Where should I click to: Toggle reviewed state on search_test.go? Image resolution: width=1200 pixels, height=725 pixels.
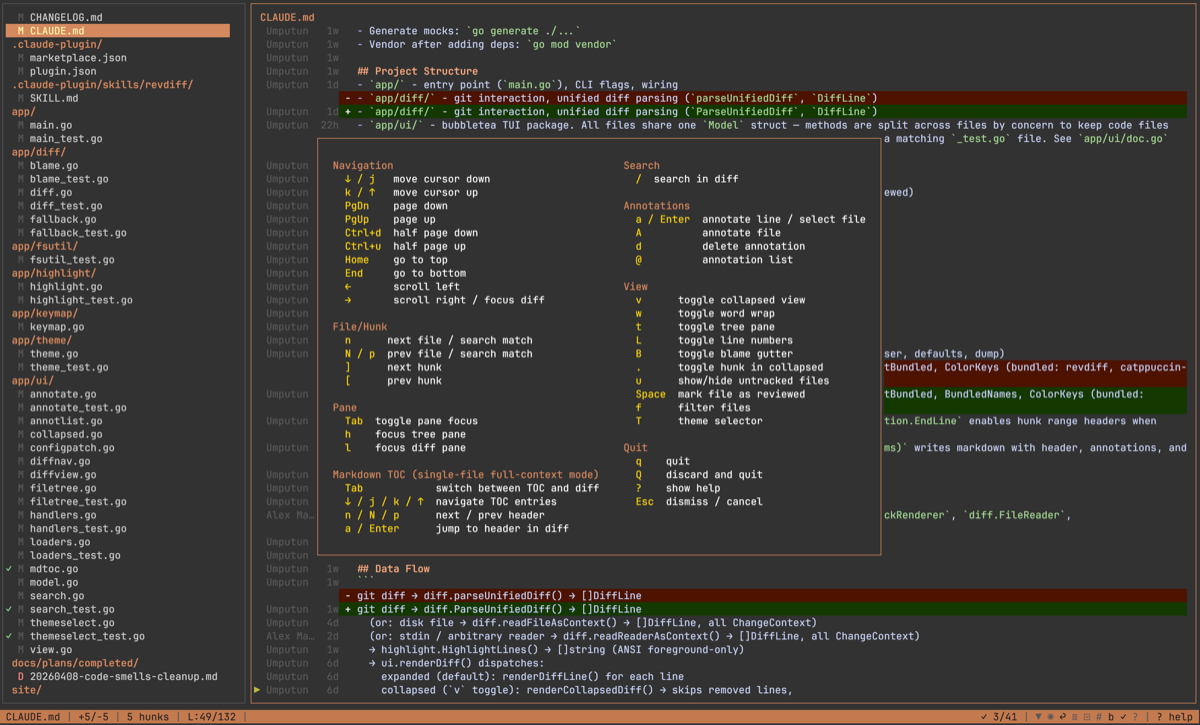pos(8,609)
